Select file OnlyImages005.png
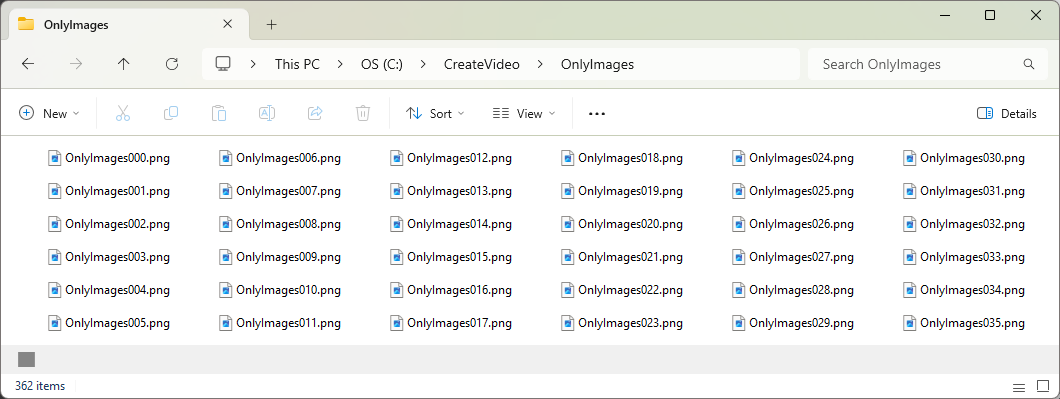 click(x=109, y=323)
